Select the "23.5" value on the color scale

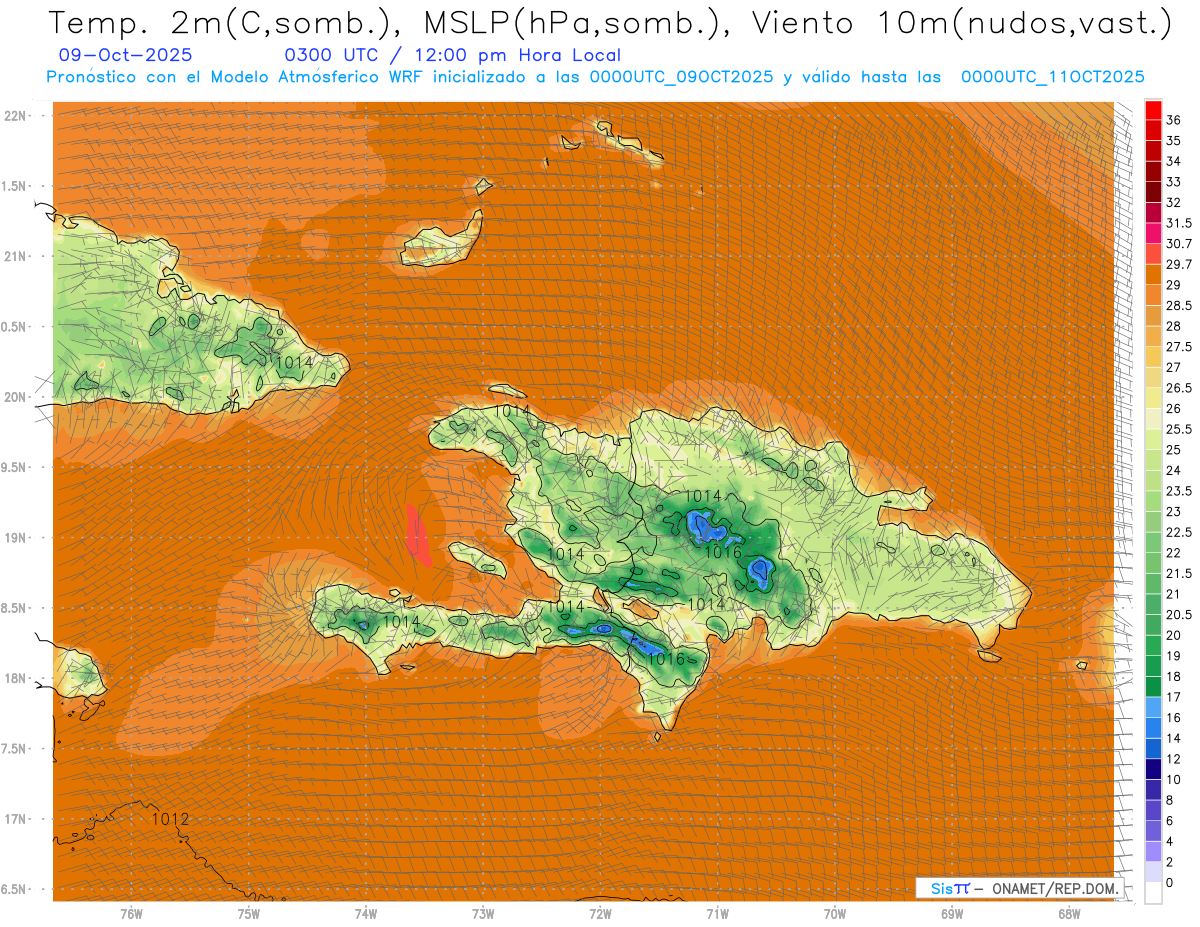tap(1178, 491)
